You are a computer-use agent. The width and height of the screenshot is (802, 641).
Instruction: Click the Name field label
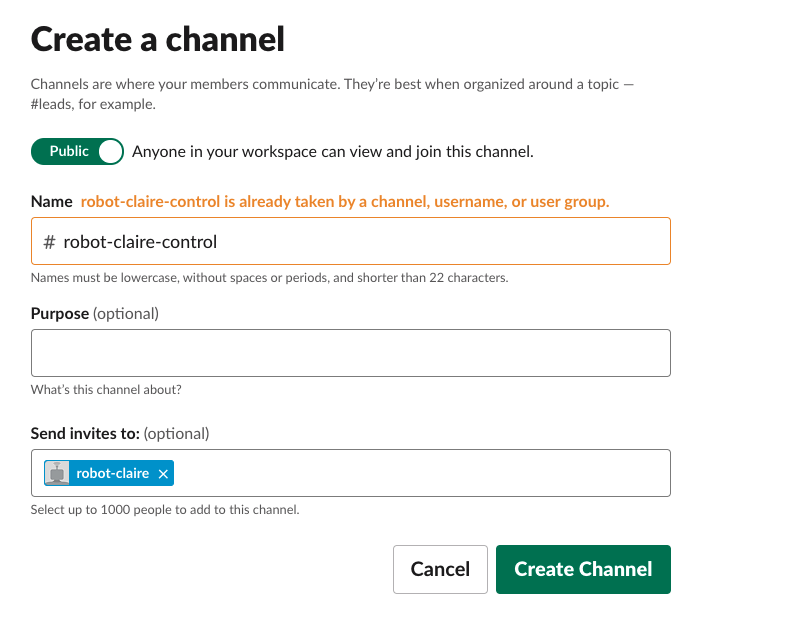51,201
